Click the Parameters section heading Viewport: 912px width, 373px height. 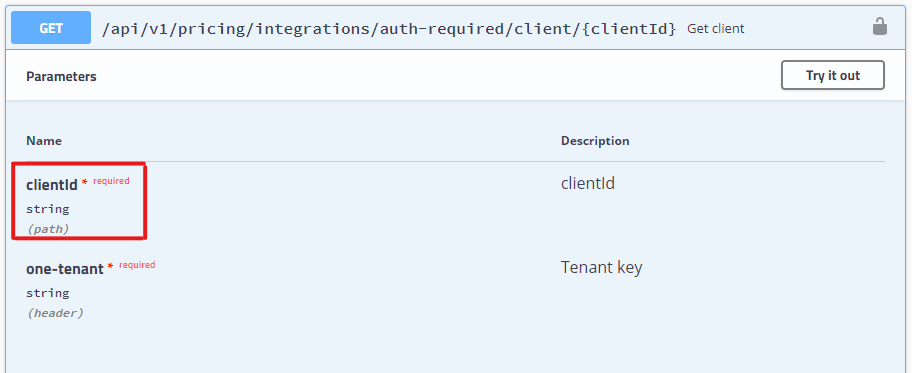click(x=61, y=76)
